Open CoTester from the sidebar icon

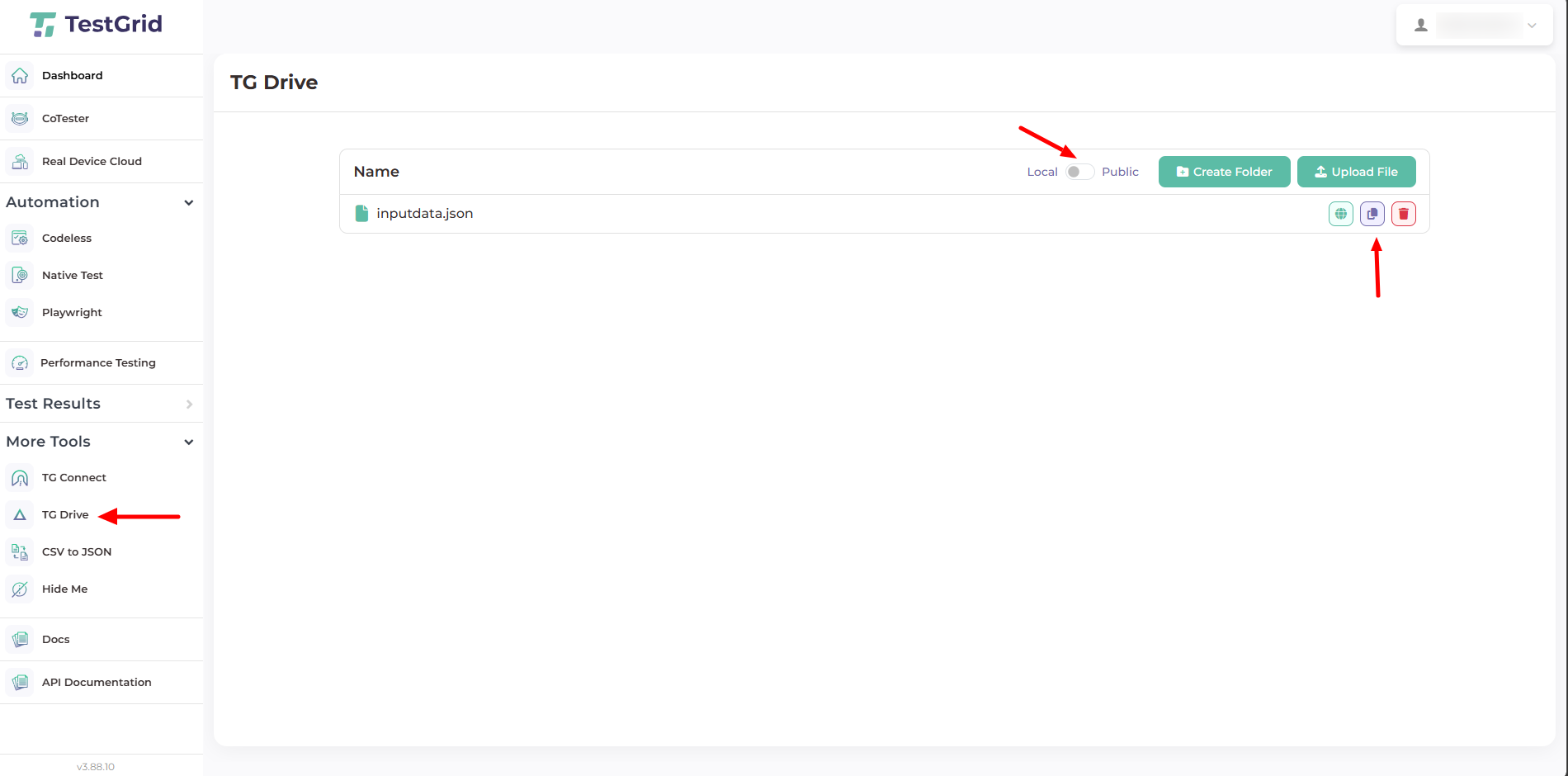click(21, 119)
